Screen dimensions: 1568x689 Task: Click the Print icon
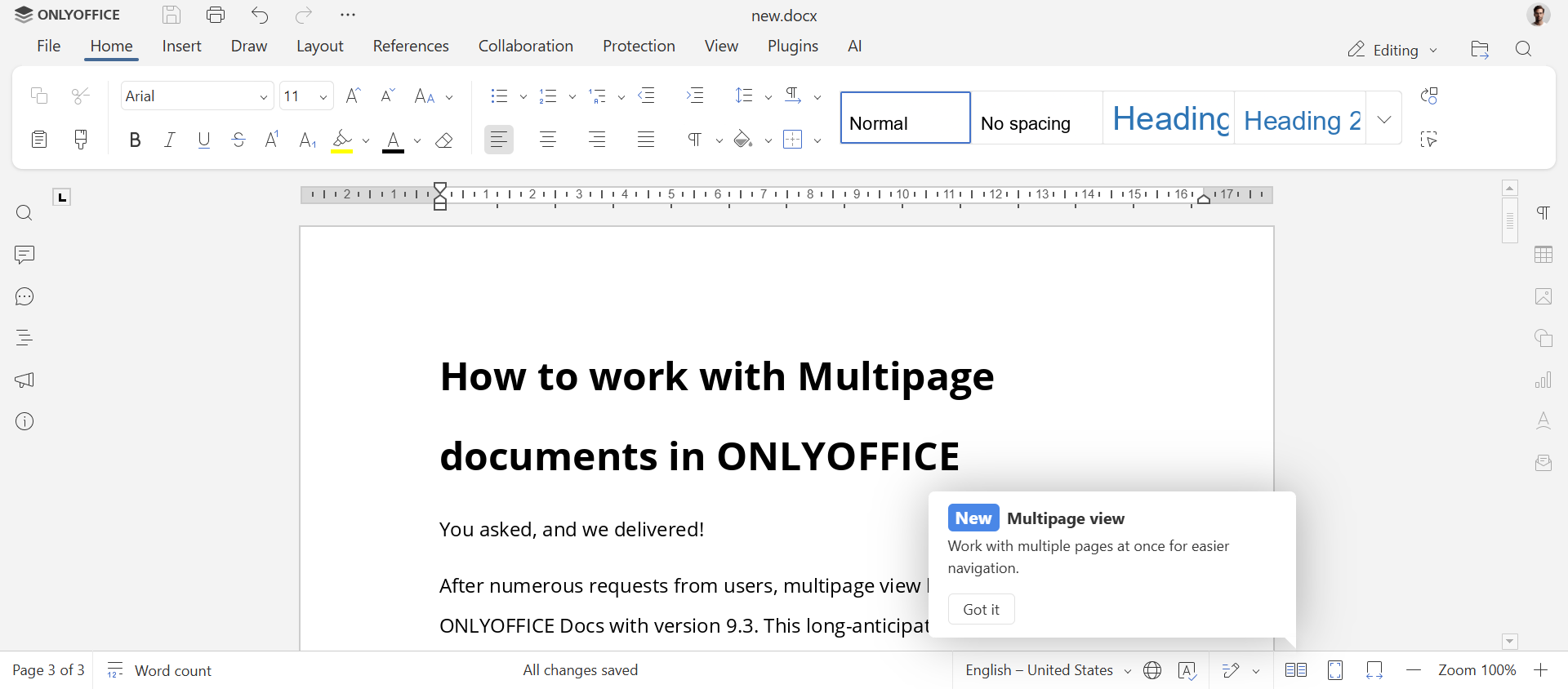(x=216, y=15)
